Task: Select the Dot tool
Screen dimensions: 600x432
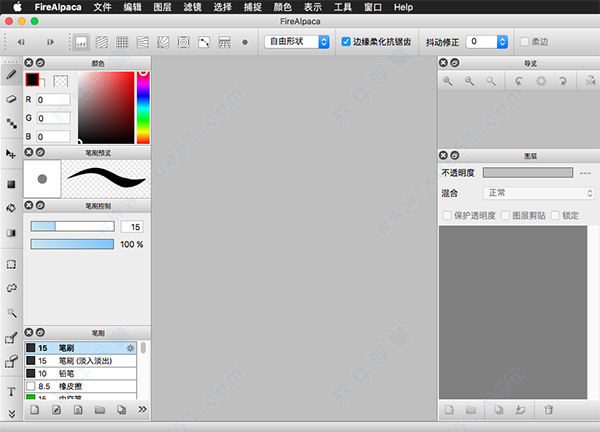Action: 11,123
